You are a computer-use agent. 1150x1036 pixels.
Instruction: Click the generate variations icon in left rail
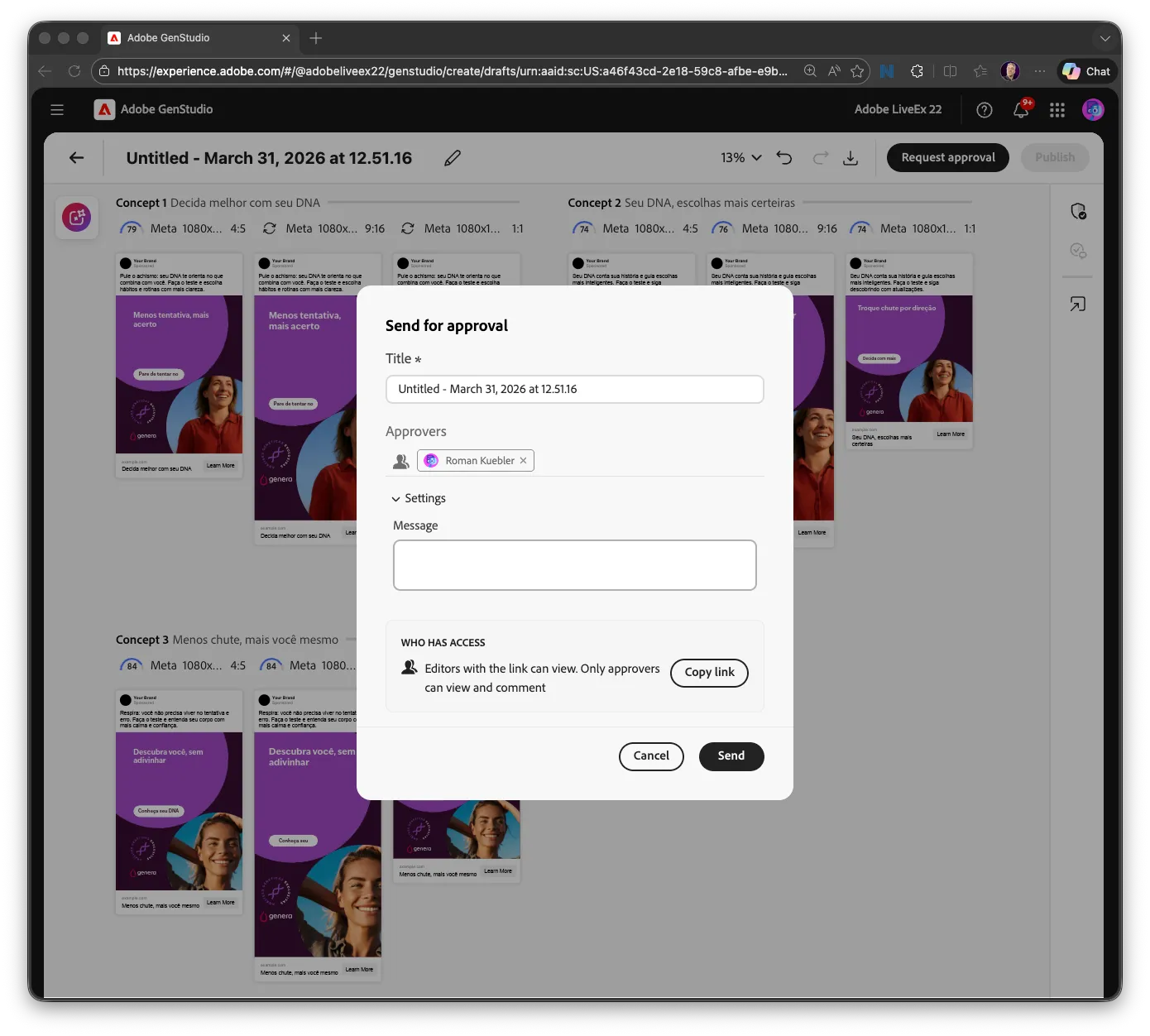click(77, 218)
